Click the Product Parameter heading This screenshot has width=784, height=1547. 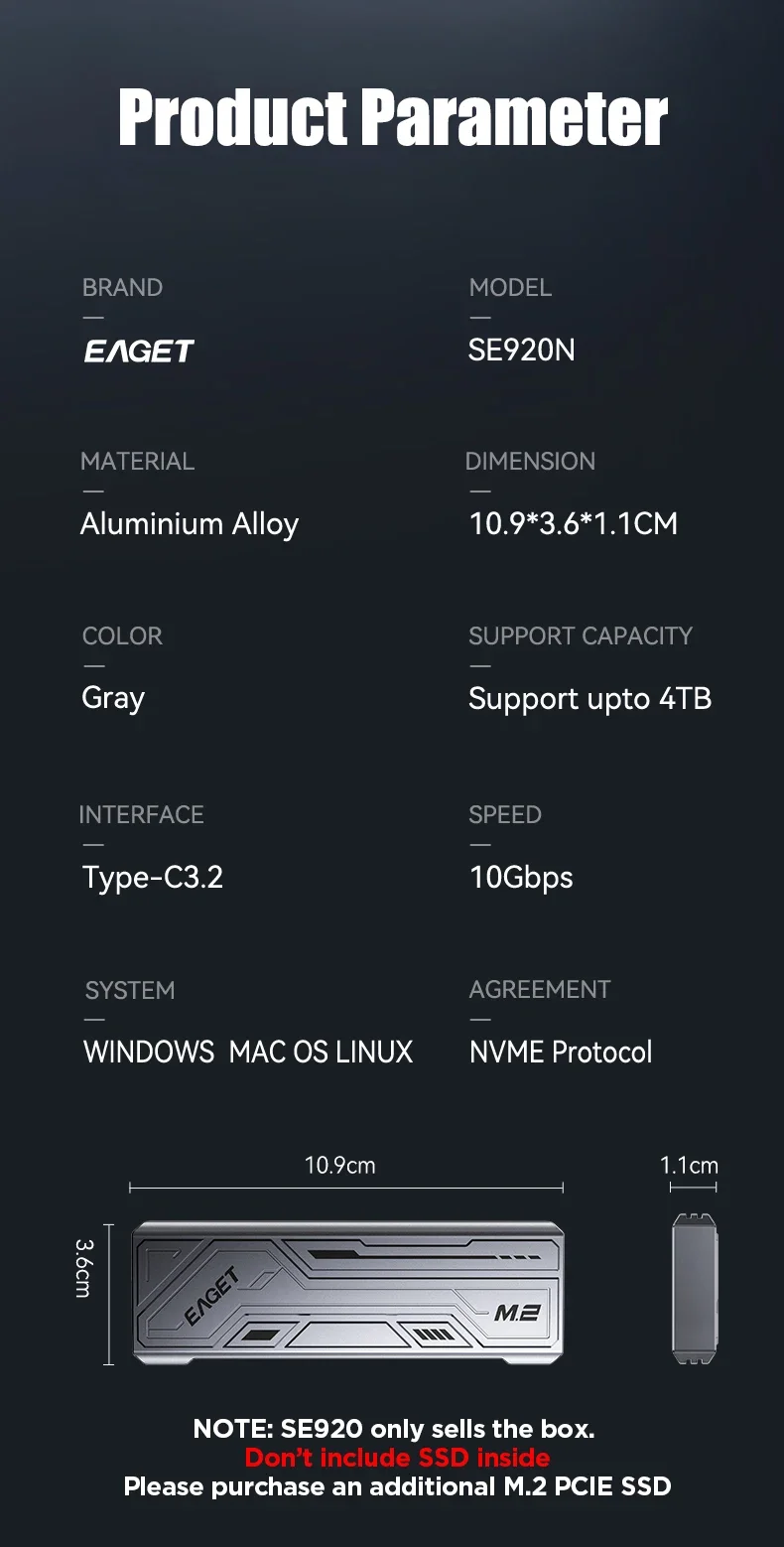pos(393,119)
